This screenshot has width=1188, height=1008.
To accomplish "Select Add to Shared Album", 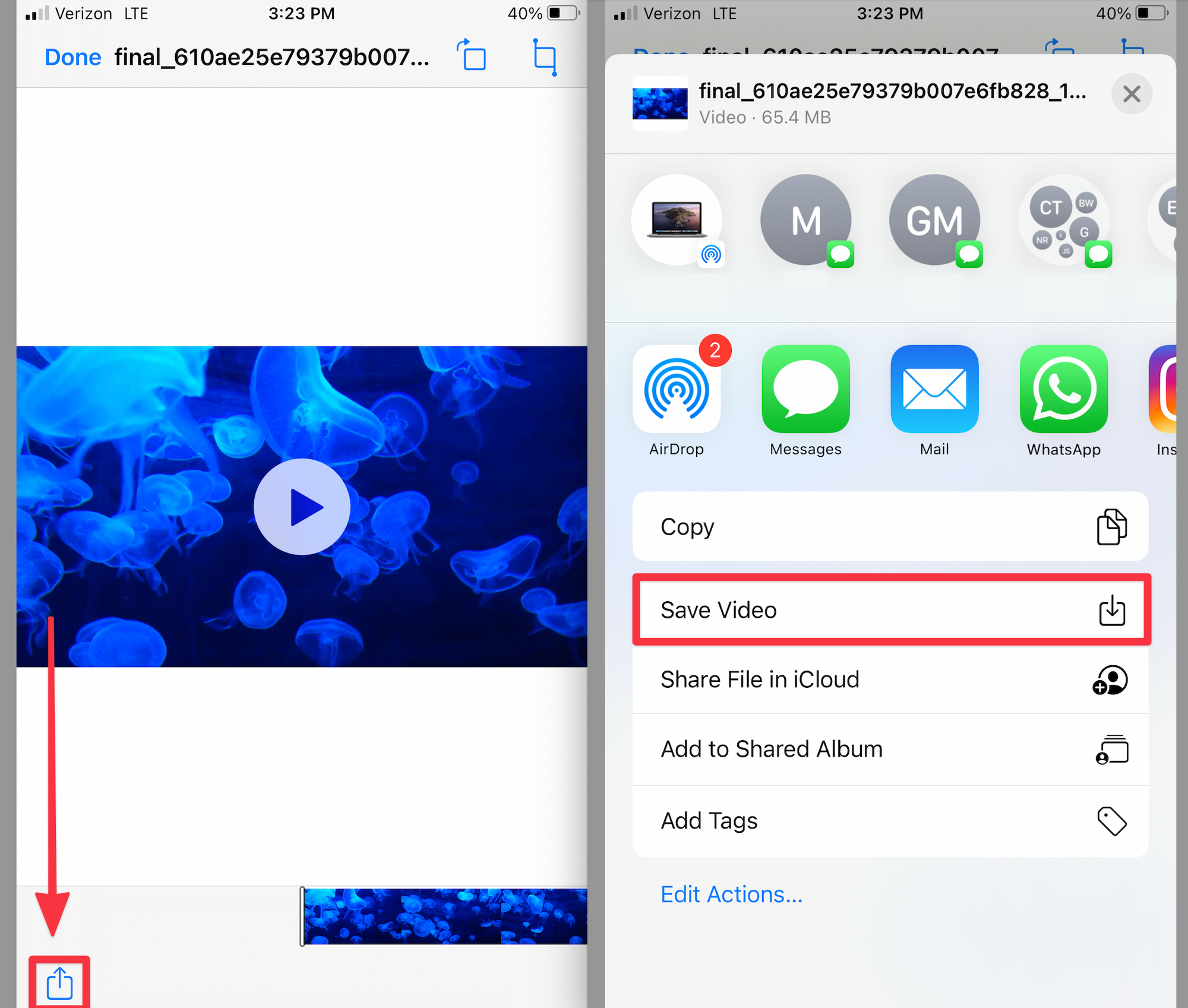I will pos(890,749).
